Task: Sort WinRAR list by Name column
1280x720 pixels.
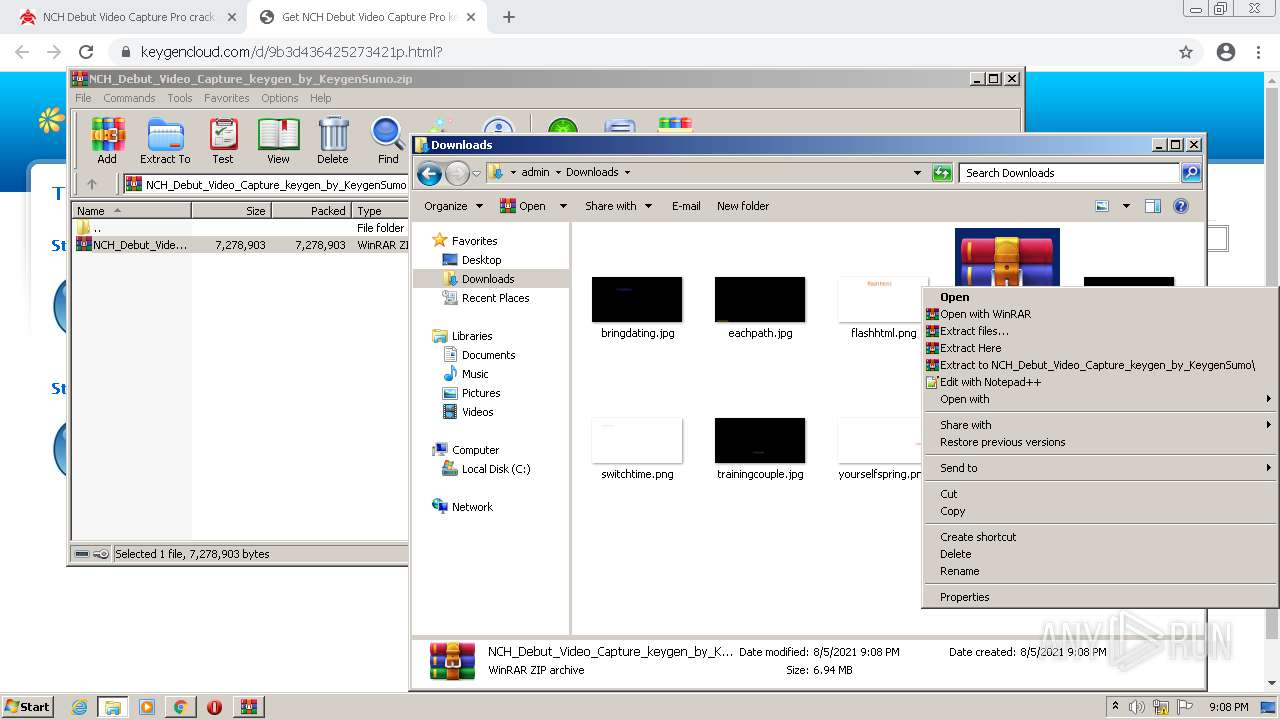Action: [131, 211]
